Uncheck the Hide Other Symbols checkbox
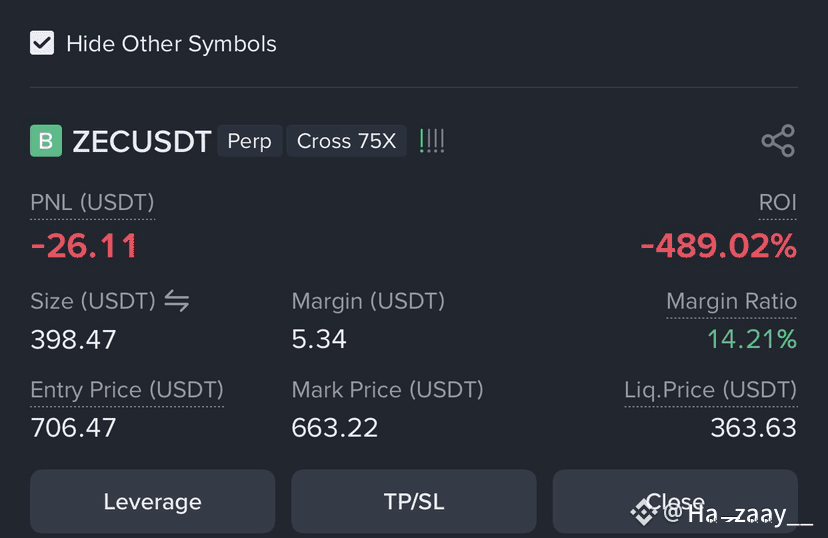The width and height of the screenshot is (828, 538). (x=42, y=43)
